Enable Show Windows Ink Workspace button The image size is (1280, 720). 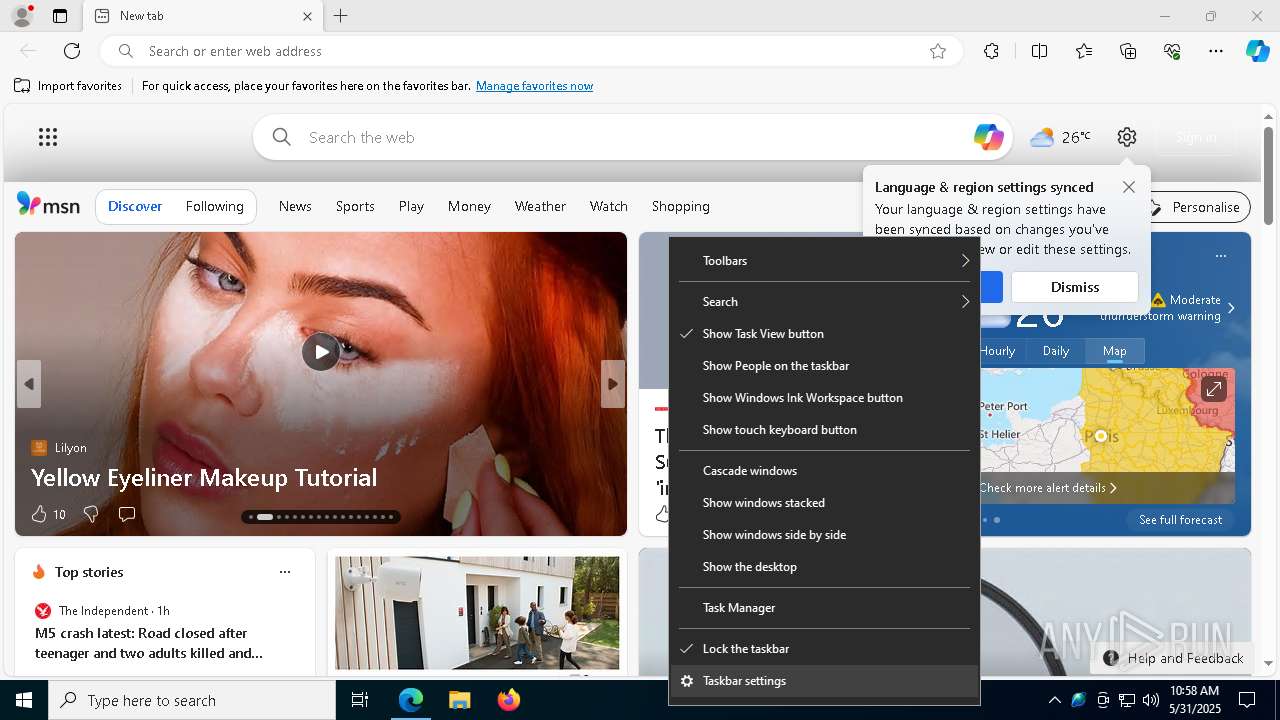click(x=825, y=398)
